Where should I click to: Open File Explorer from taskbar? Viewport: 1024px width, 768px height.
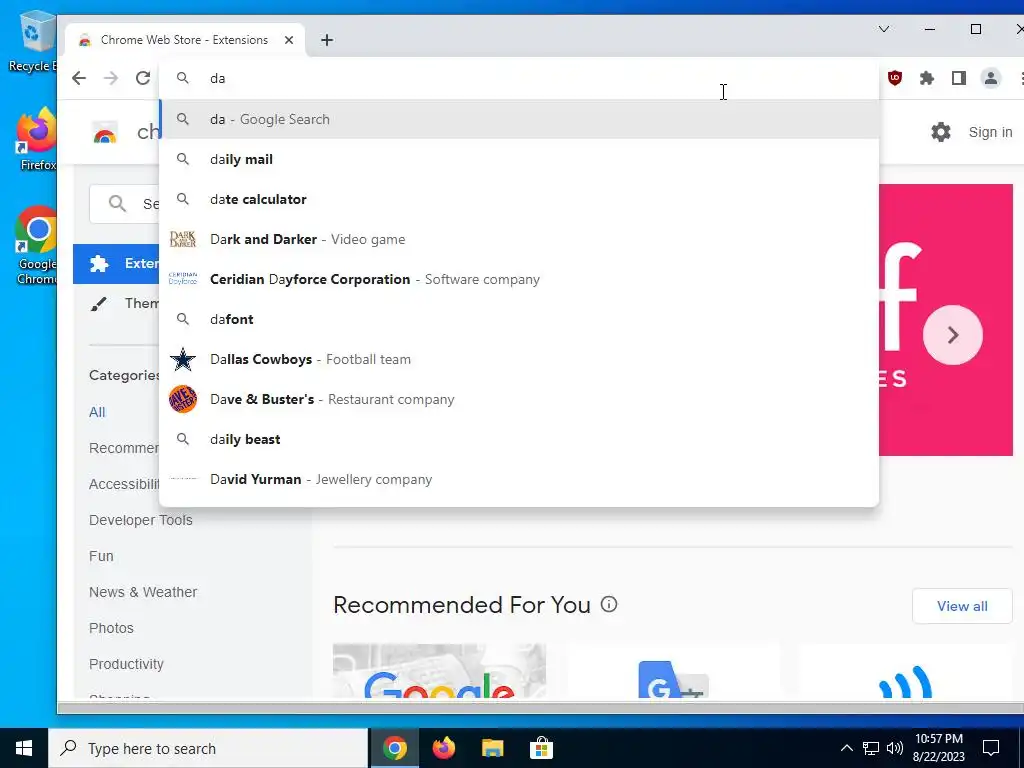tap(492, 748)
